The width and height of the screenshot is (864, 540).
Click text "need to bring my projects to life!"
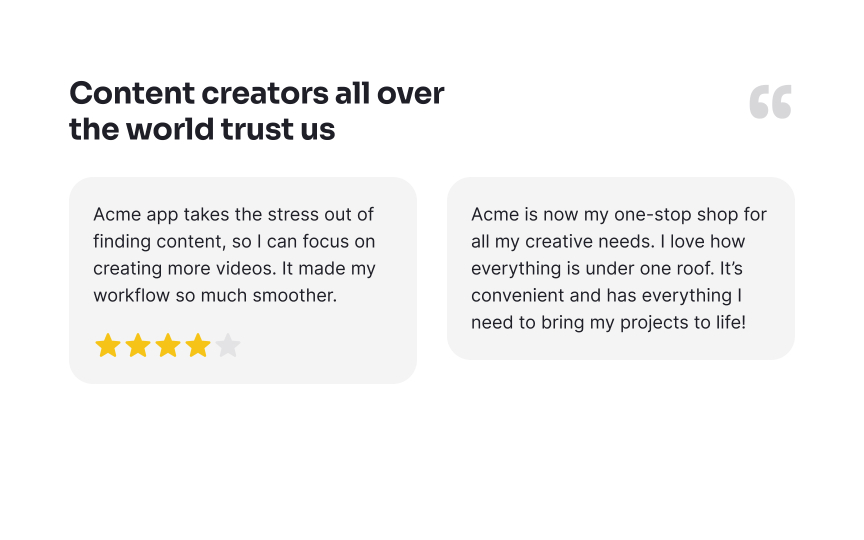(x=608, y=322)
